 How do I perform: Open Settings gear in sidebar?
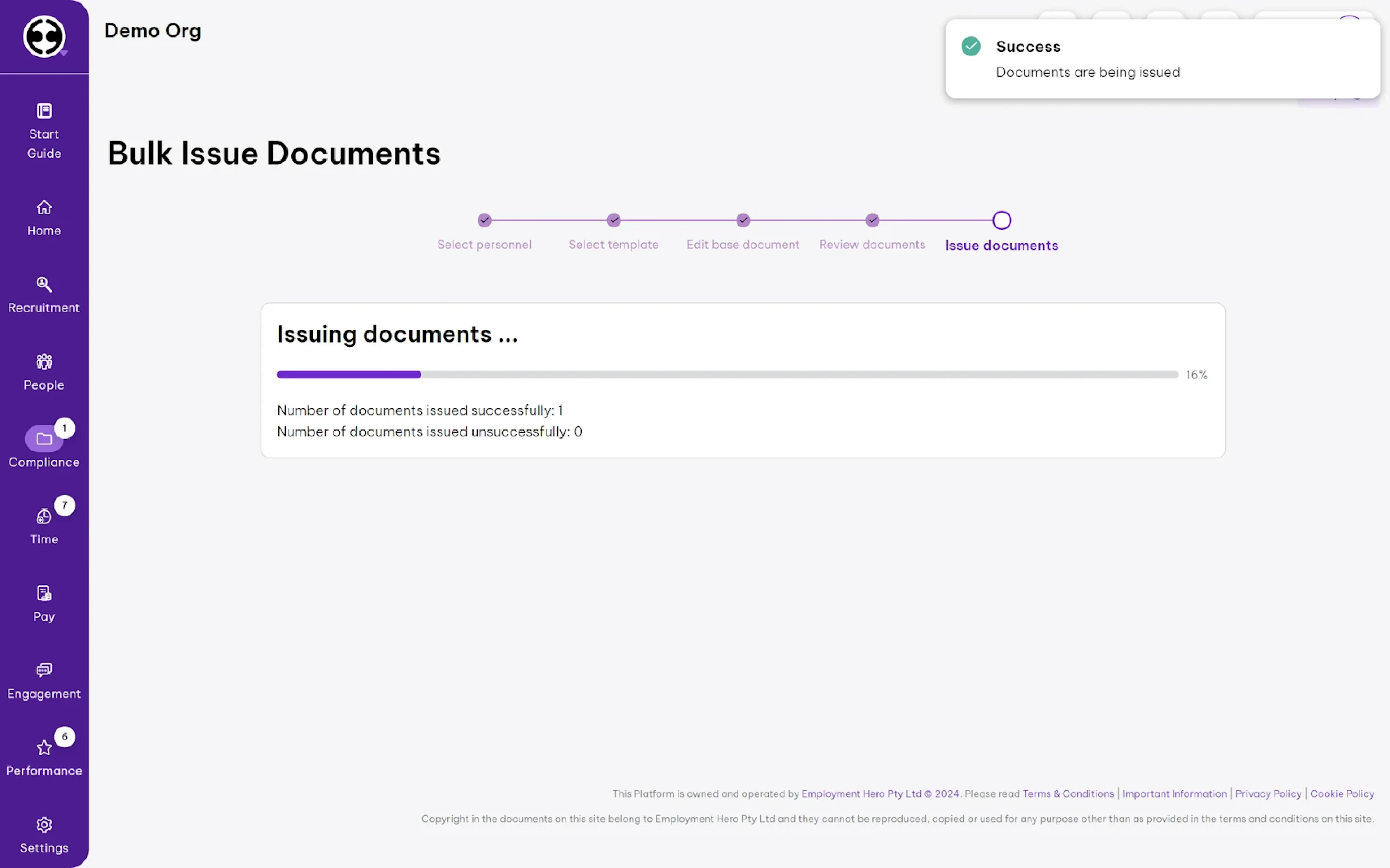(44, 825)
